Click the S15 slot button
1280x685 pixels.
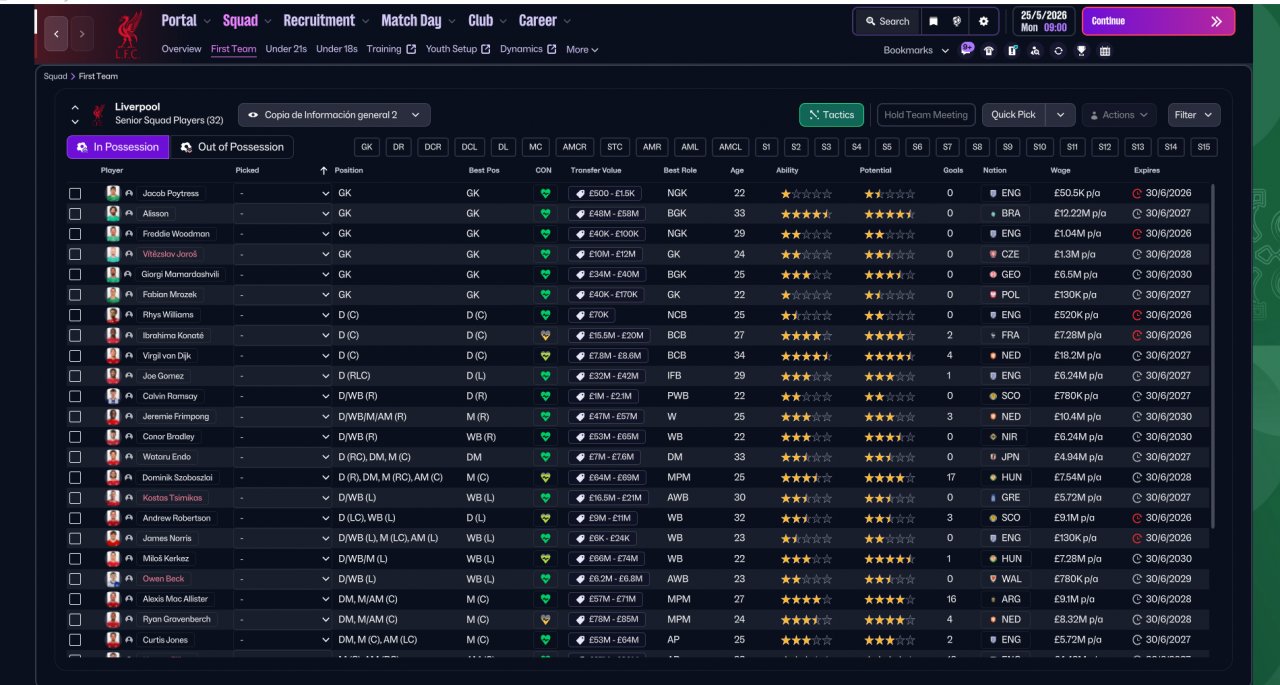(1203, 147)
